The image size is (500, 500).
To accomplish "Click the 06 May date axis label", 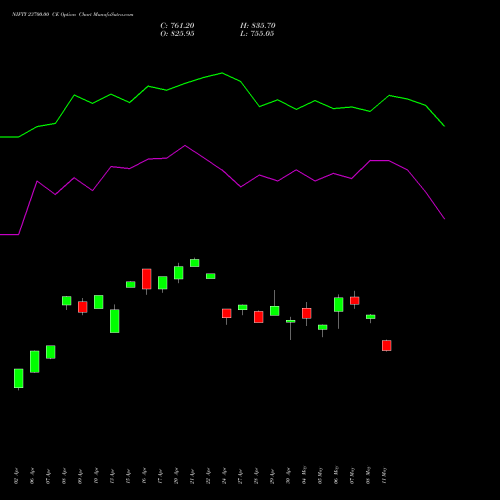I will pyautogui.click(x=336, y=475).
